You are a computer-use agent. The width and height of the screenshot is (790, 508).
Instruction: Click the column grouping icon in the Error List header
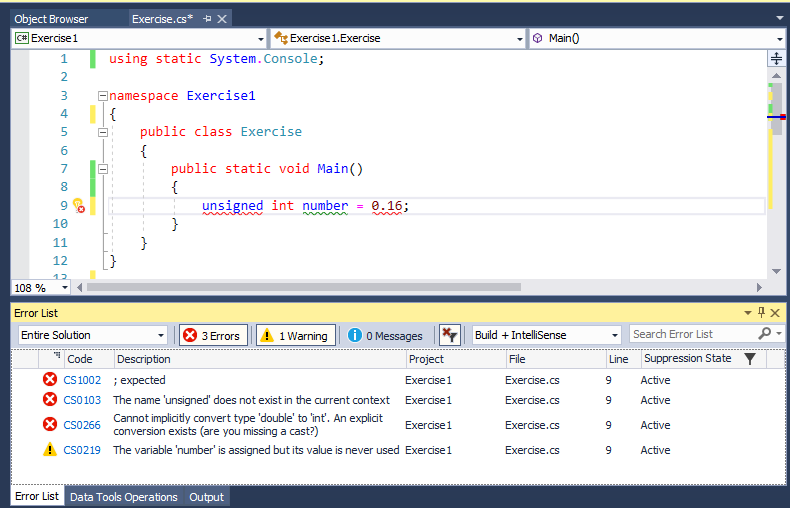coord(57,356)
